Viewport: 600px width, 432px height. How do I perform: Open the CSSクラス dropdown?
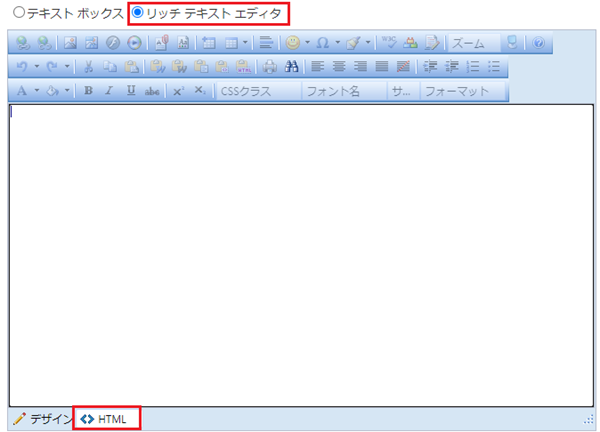[x=259, y=91]
